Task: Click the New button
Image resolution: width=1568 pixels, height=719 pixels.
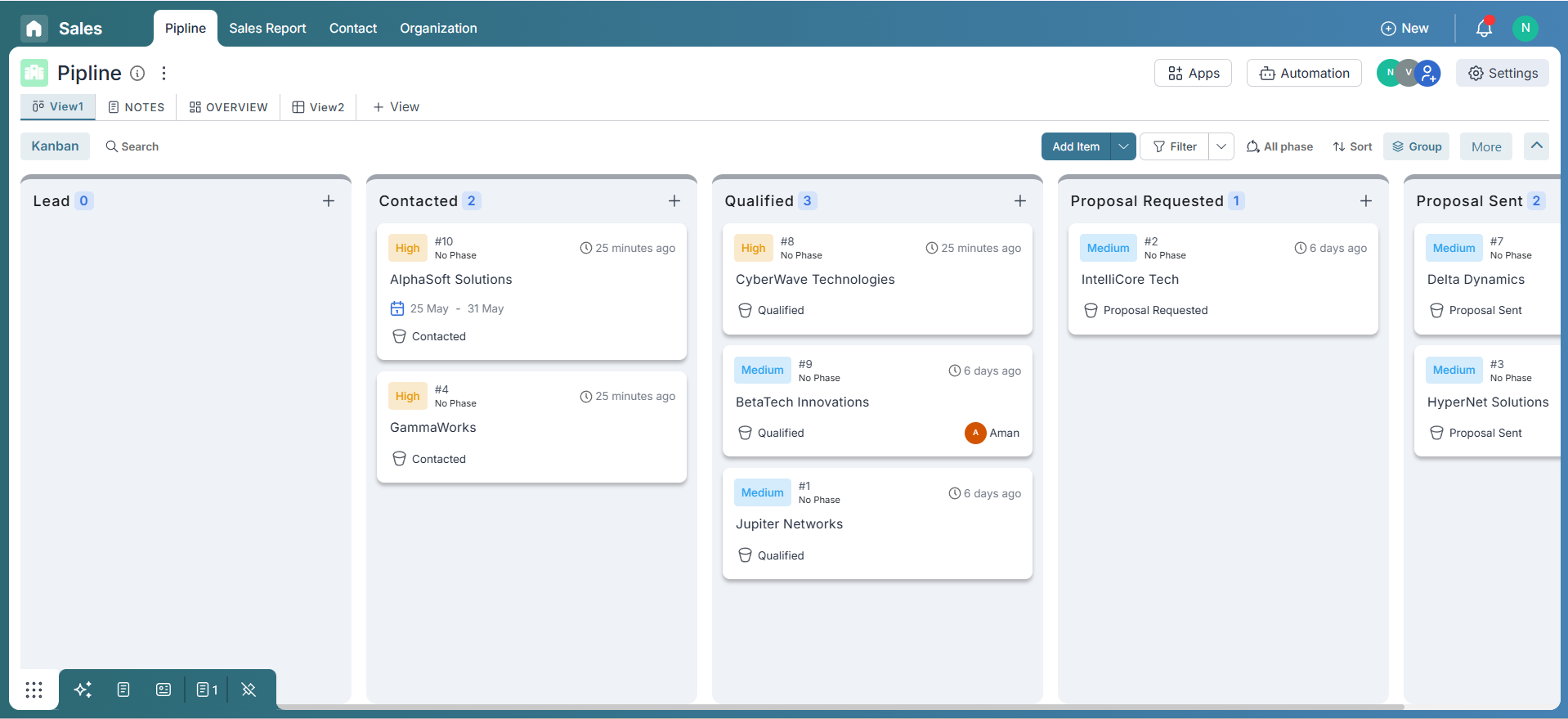Action: point(1404,29)
